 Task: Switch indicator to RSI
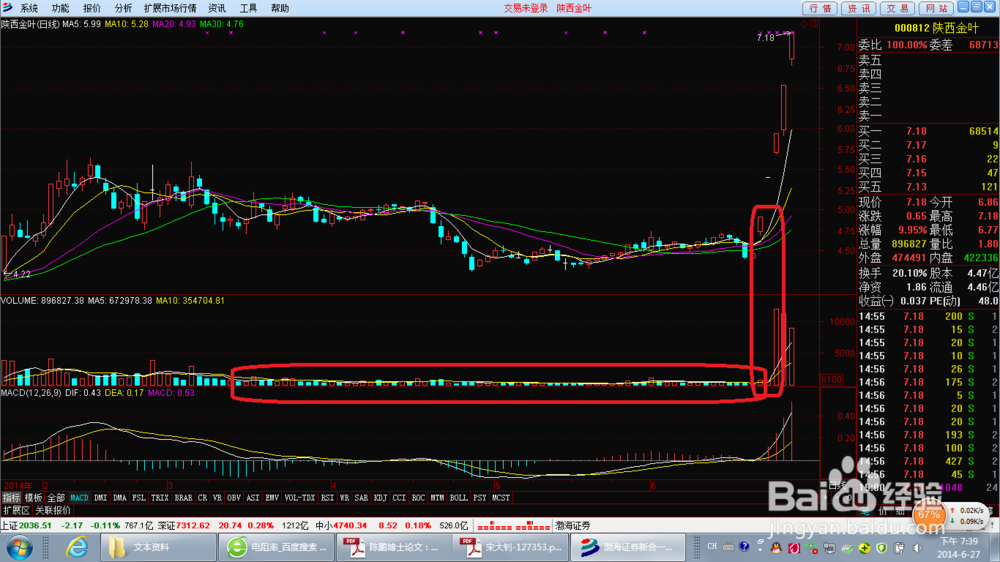(x=327, y=498)
